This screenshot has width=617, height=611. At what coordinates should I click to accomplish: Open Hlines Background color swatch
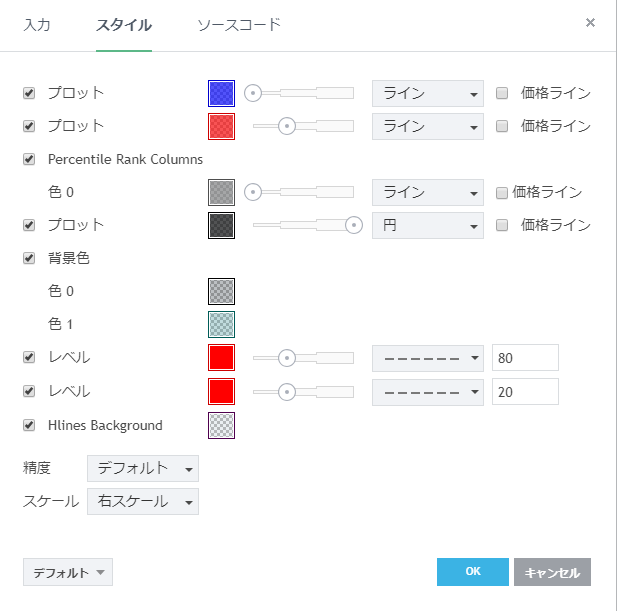coord(221,426)
